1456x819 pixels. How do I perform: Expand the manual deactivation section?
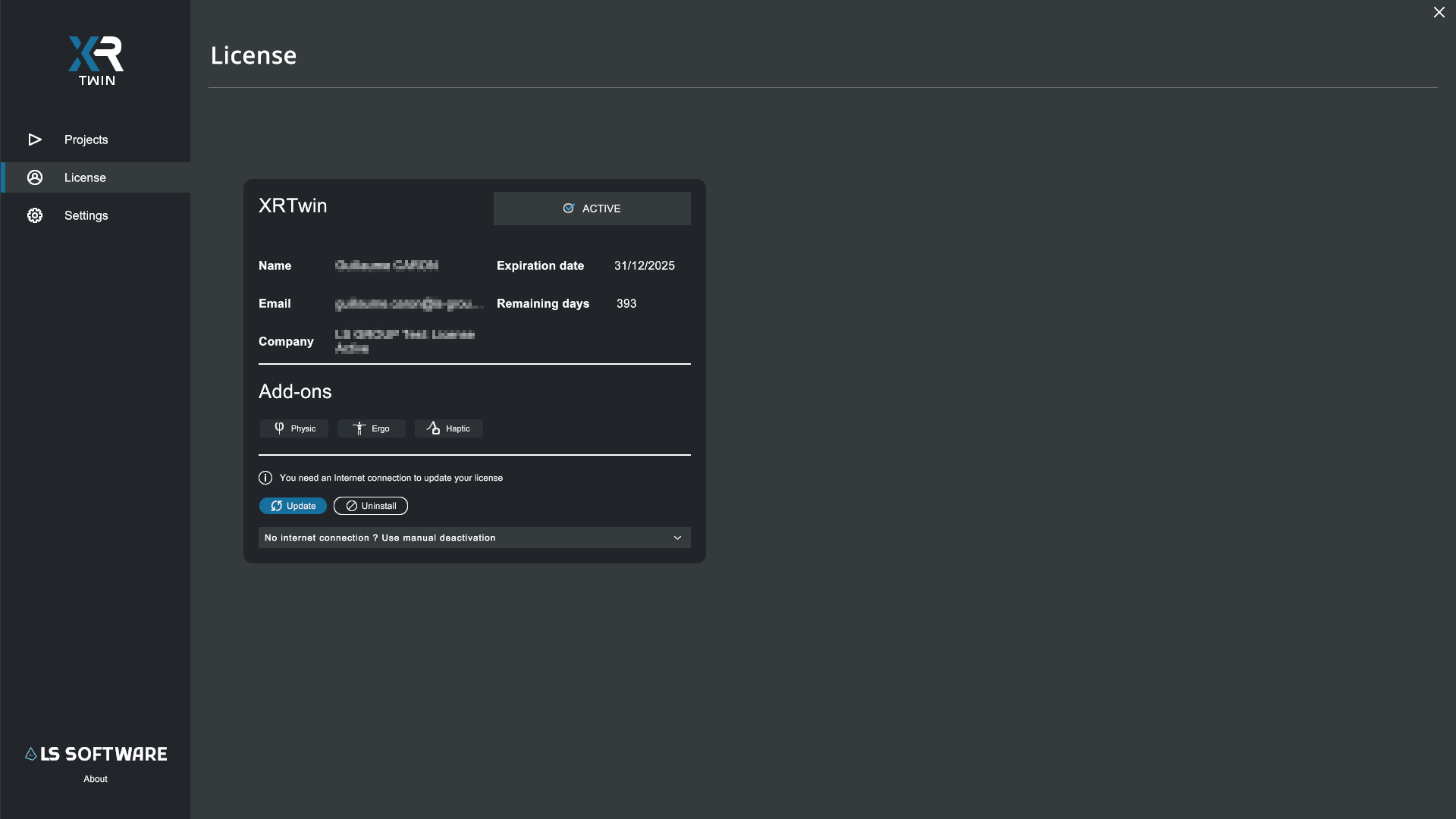click(x=475, y=538)
